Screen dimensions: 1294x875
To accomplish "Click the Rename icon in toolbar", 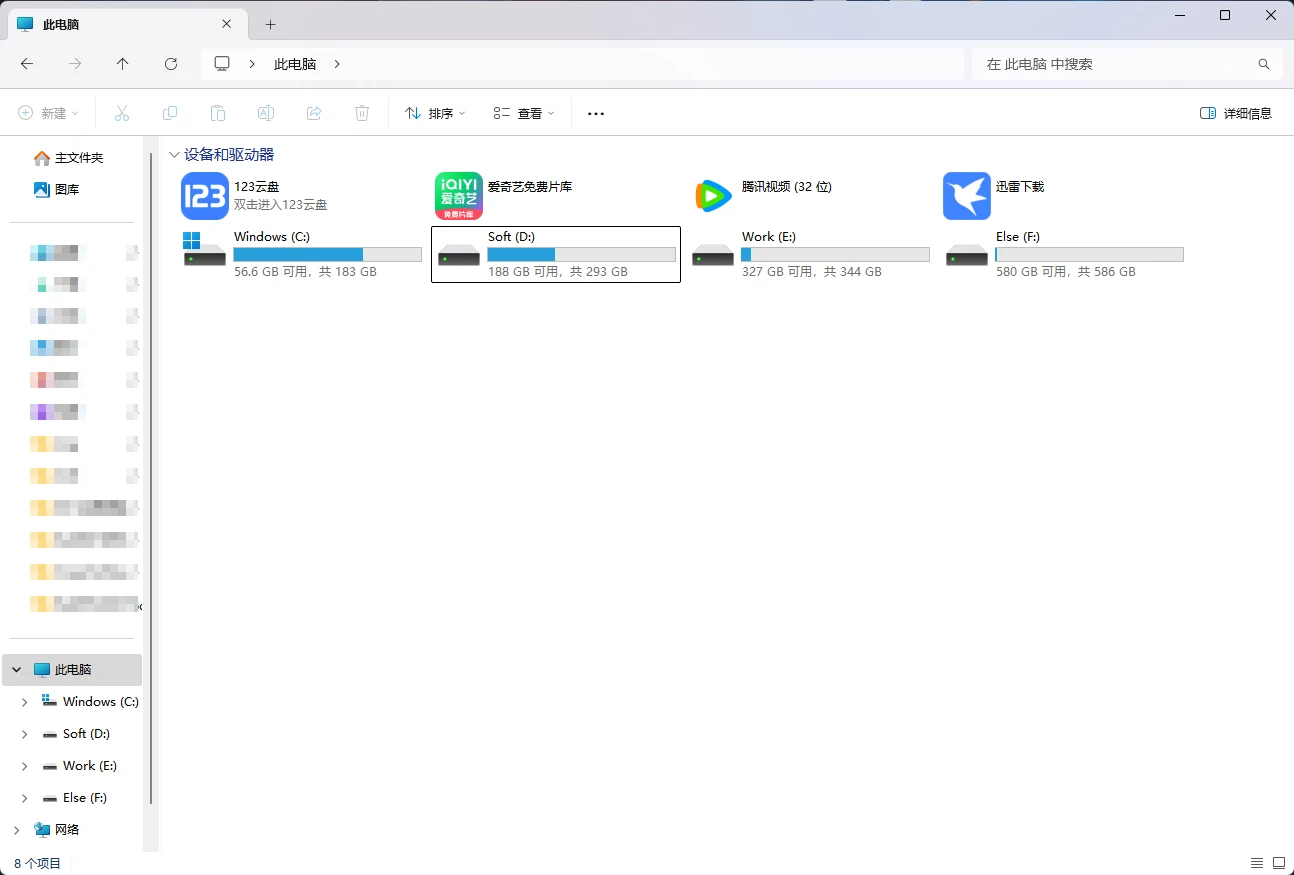I will point(266,113).
